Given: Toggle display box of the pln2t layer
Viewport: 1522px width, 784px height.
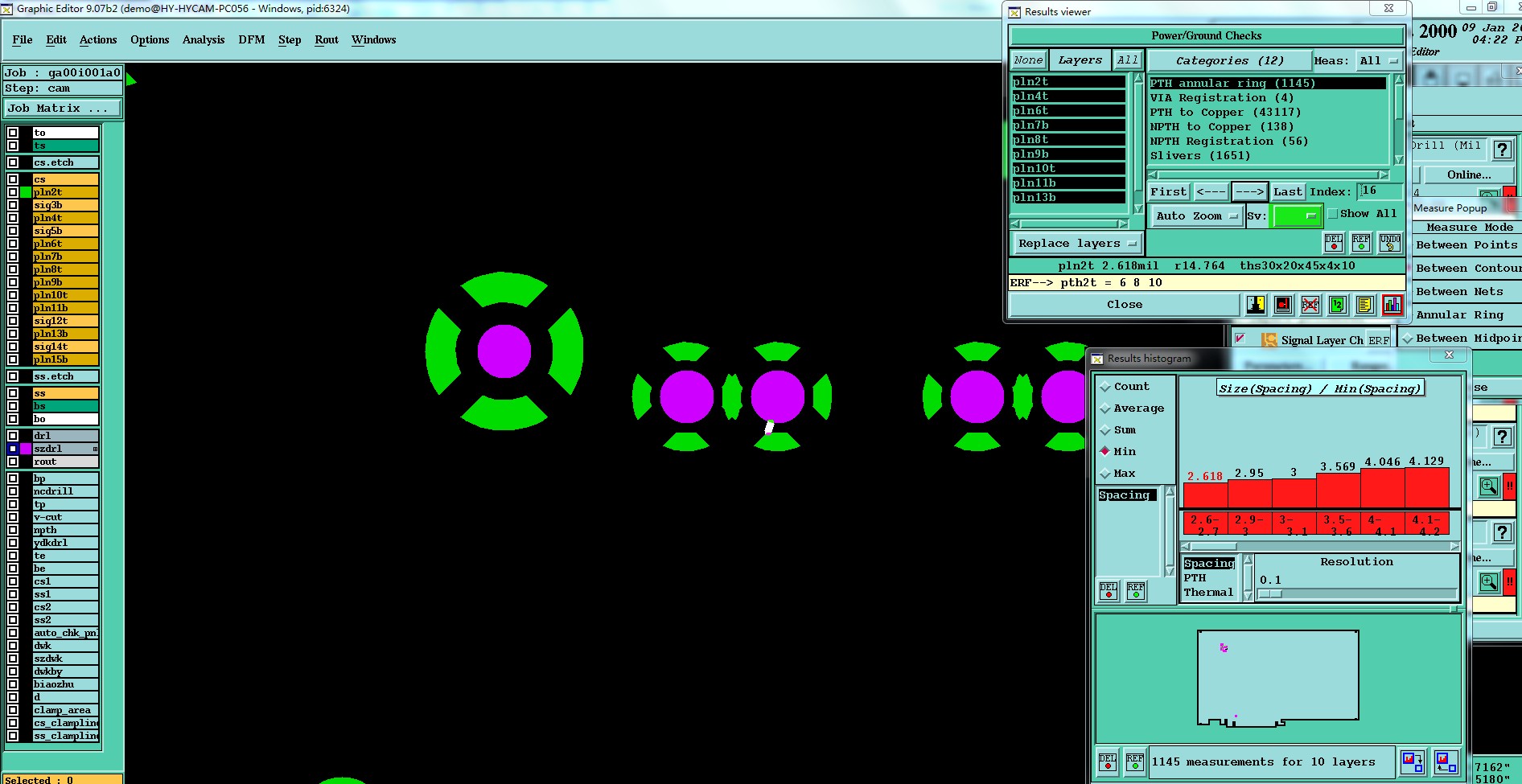Looking at the screenshot, I should click(x=13, y=192).
